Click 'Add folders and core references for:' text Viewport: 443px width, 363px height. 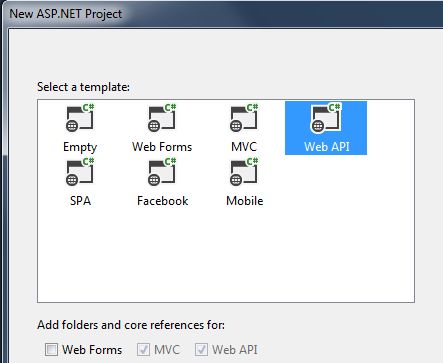click(x=131, y=325)
